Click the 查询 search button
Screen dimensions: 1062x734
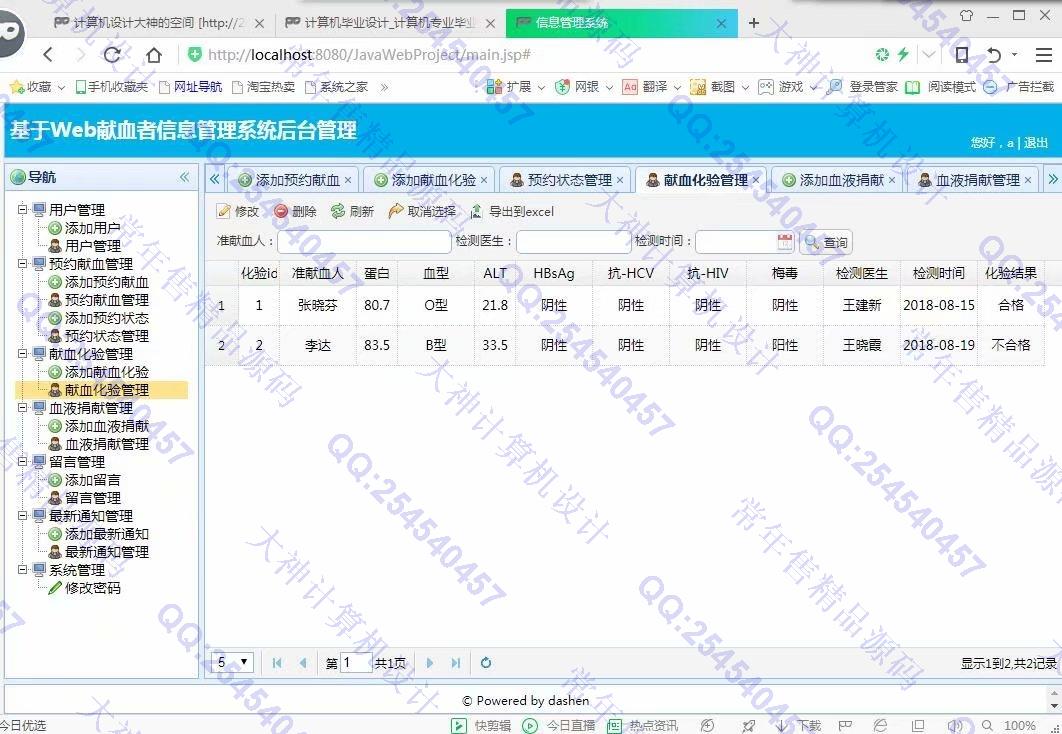coord(826,242)
